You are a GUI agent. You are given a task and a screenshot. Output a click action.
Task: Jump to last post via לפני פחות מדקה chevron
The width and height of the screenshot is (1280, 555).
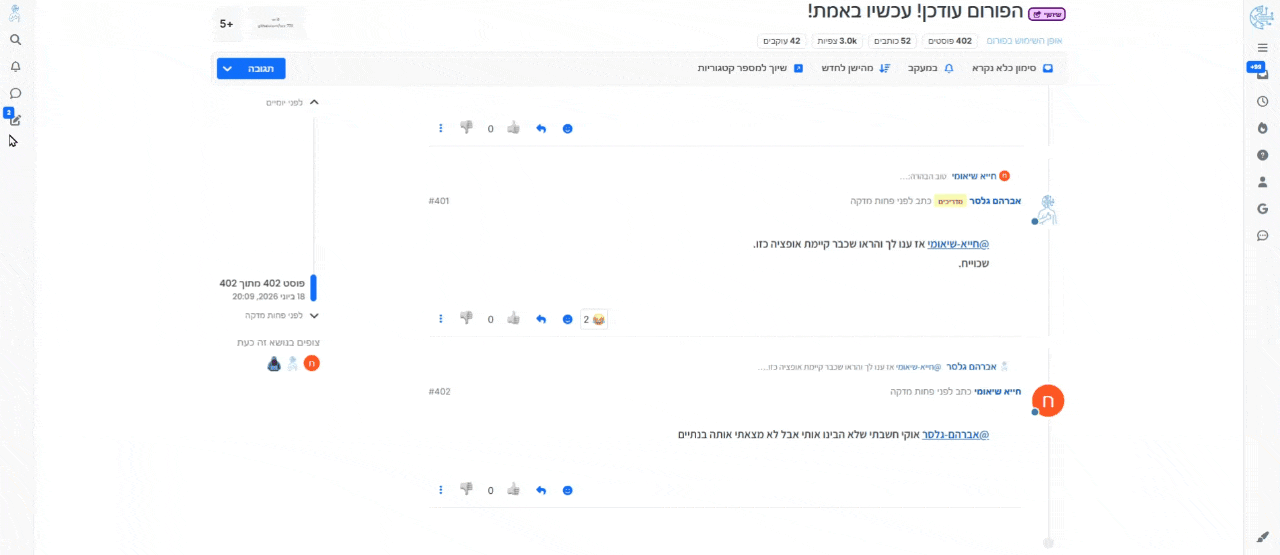(314, 315)
